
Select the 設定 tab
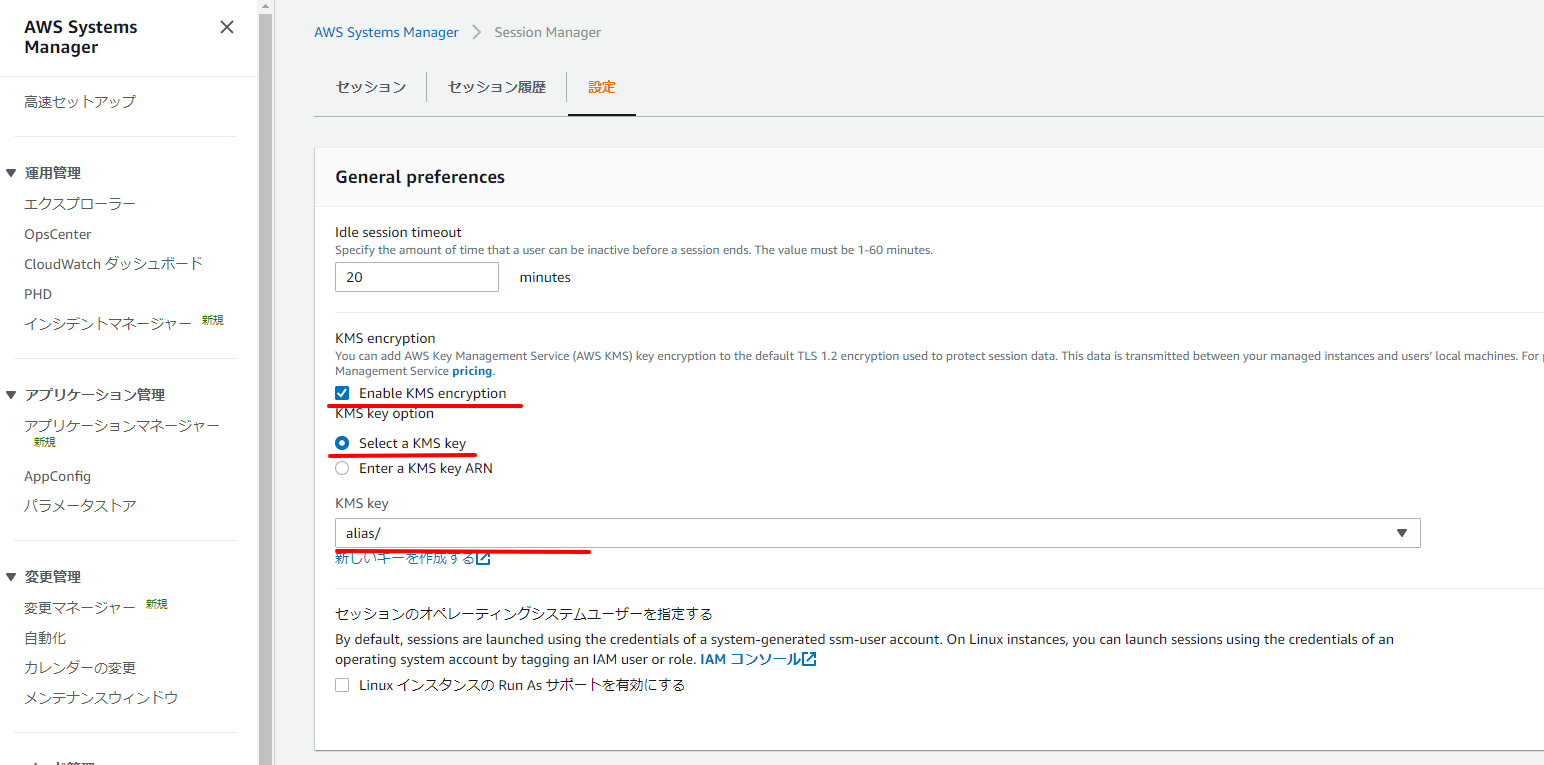point(602,87)
